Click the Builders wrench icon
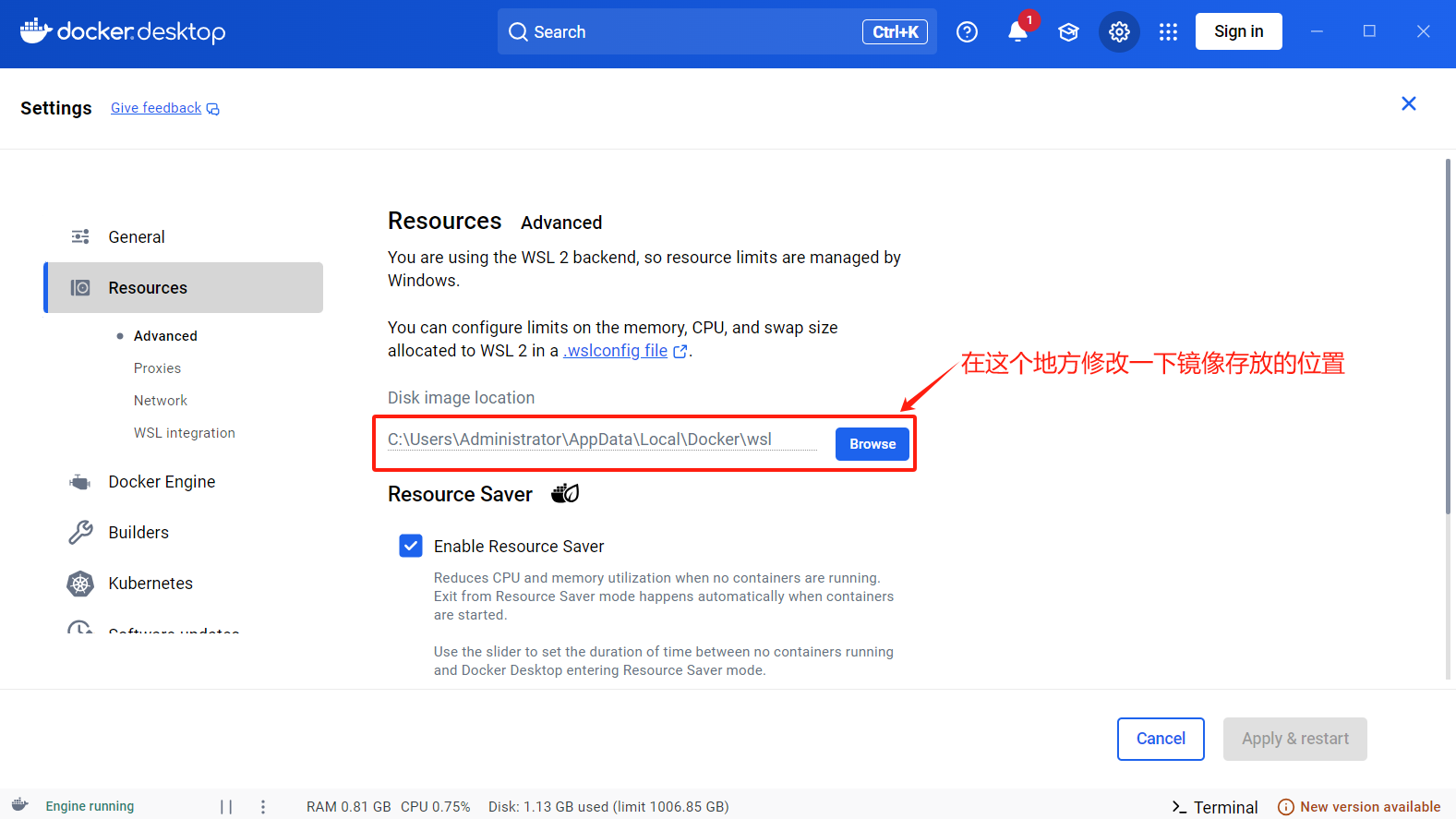The height and width of the screenshot is (819, 1456). 80,533
